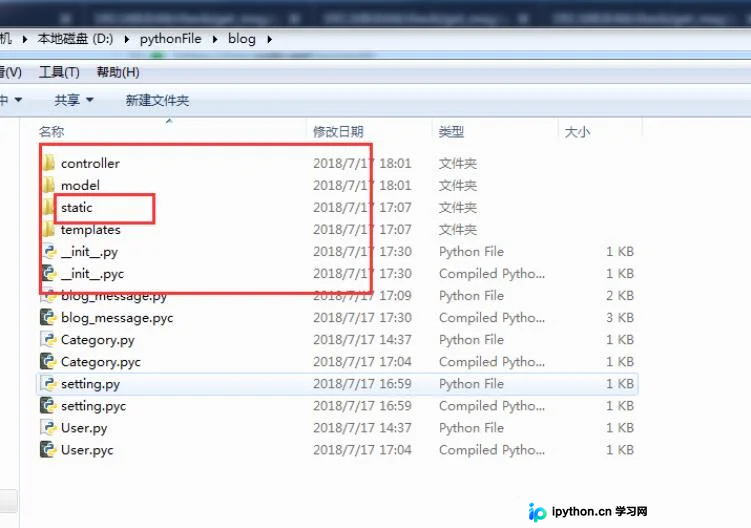Select the file named User.pyc

click(87, 450)
